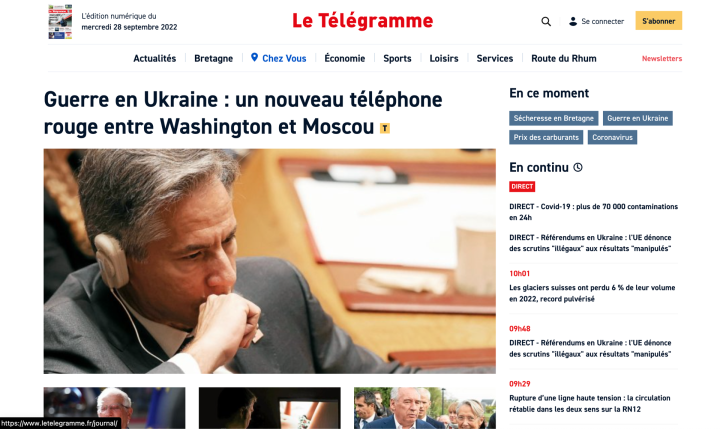Click the location pin icon beside Chez Vous
Screen dimensions: 720x429
click(x=254, y=57)
